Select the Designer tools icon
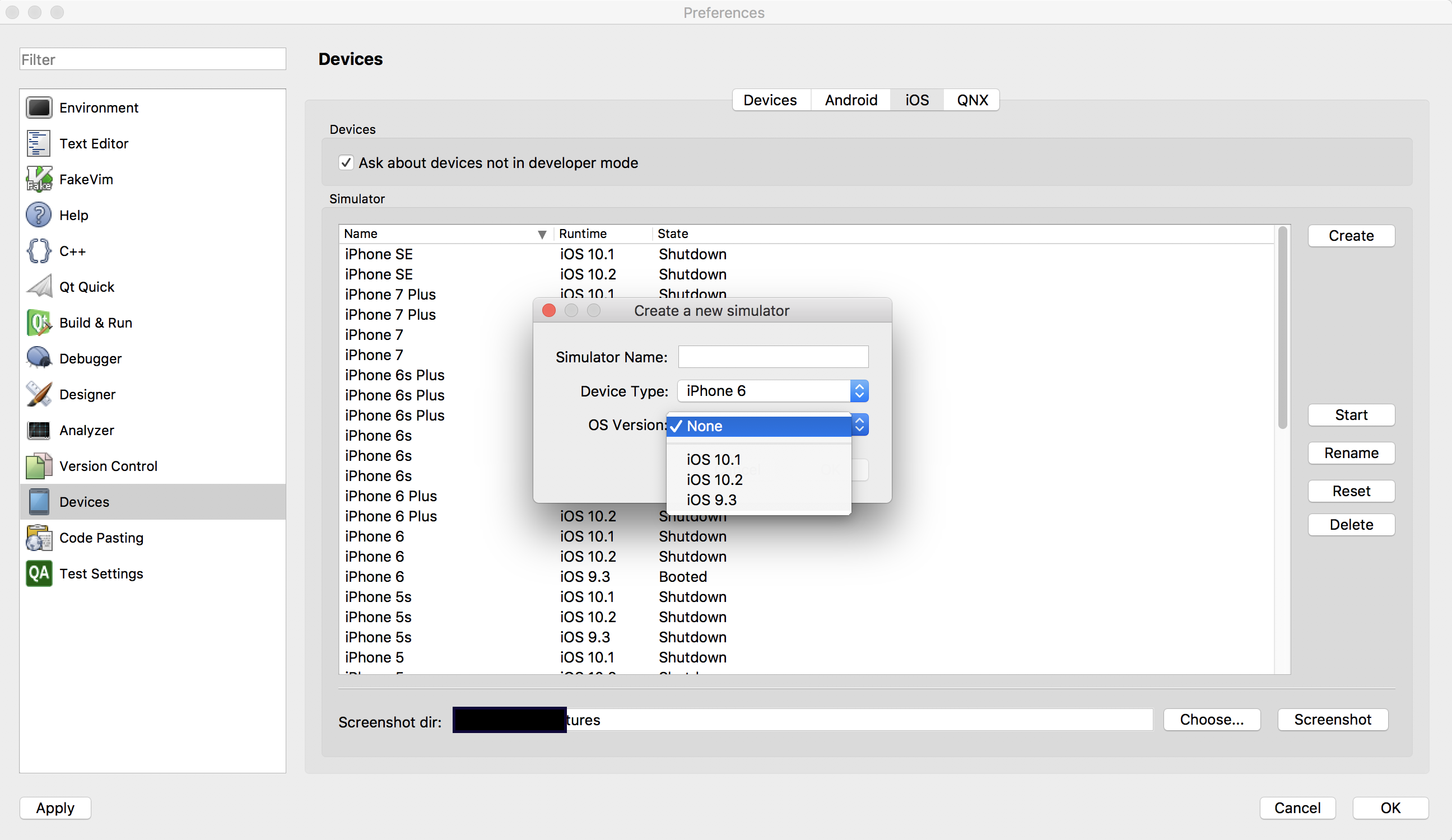1452x840 pixels. (x=39, y=394)
